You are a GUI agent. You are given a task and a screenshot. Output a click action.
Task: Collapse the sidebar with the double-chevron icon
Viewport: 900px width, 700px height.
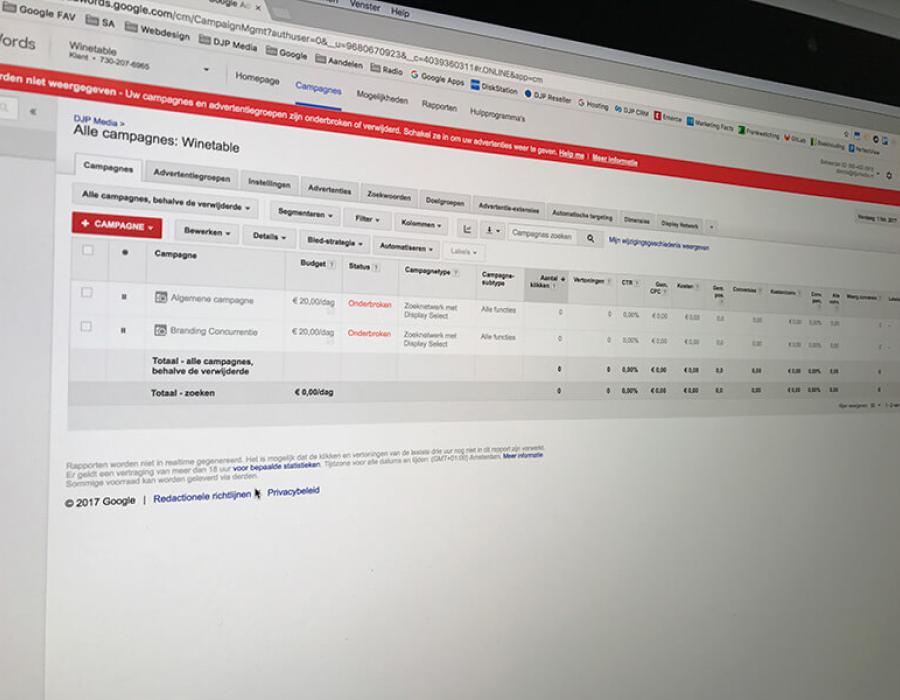[33, 111]
